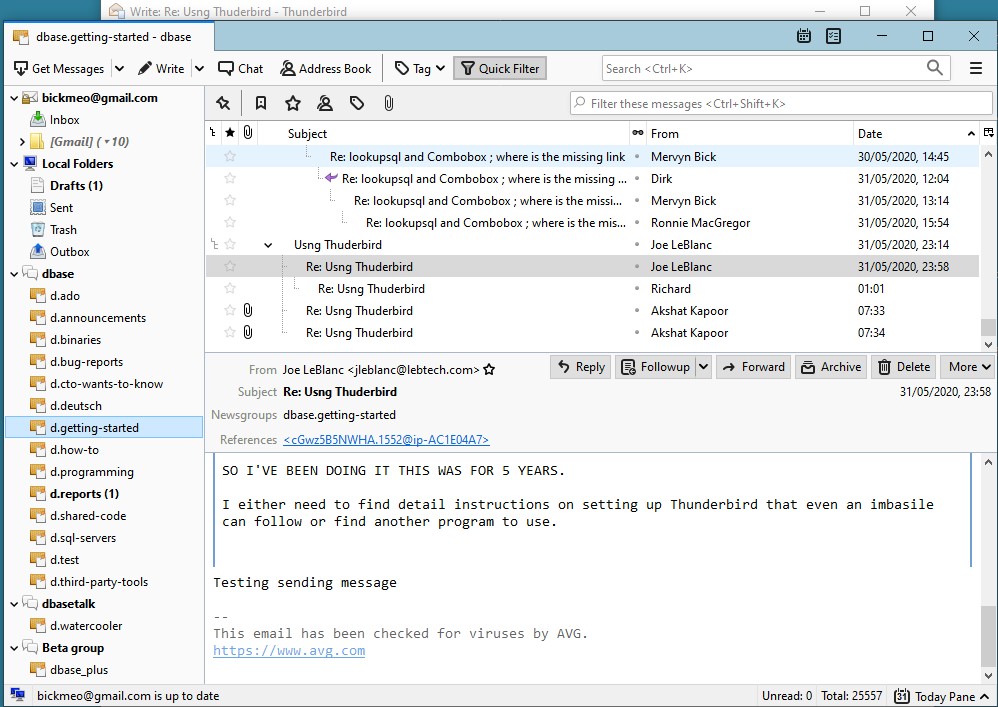Expand the [Gmail] folder
This screenshot has height=707, width=998.
pyautogui.click(x=22, y=142)
